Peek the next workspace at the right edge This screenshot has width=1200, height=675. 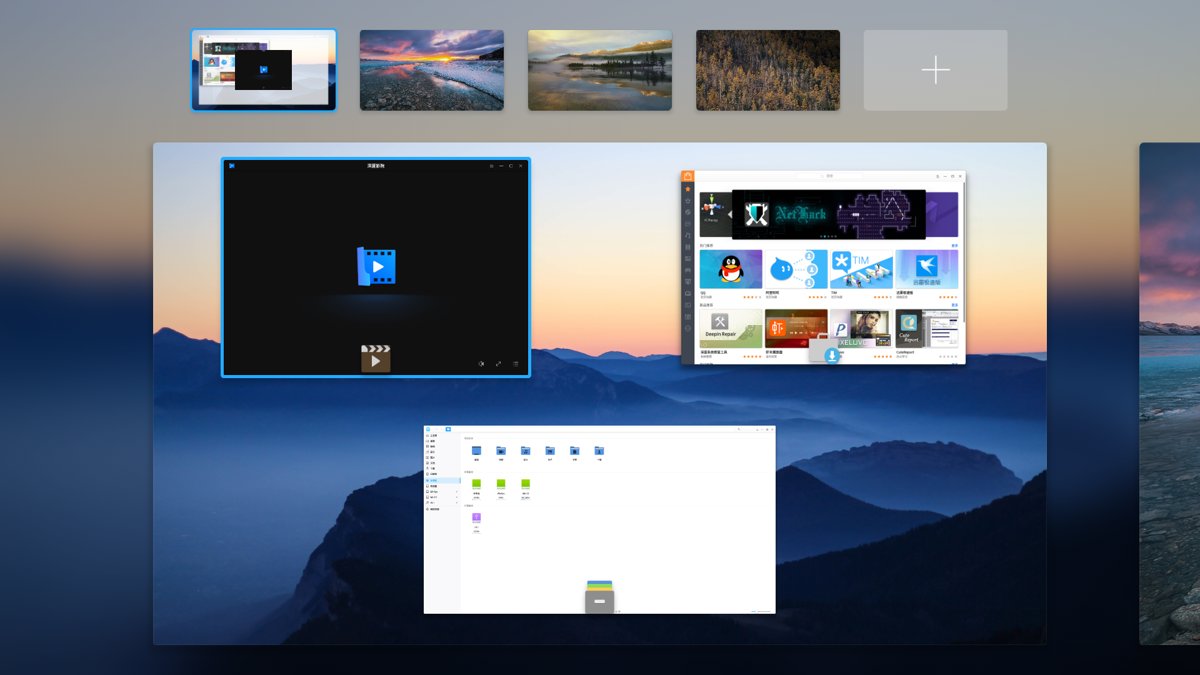click(1170, 393)
